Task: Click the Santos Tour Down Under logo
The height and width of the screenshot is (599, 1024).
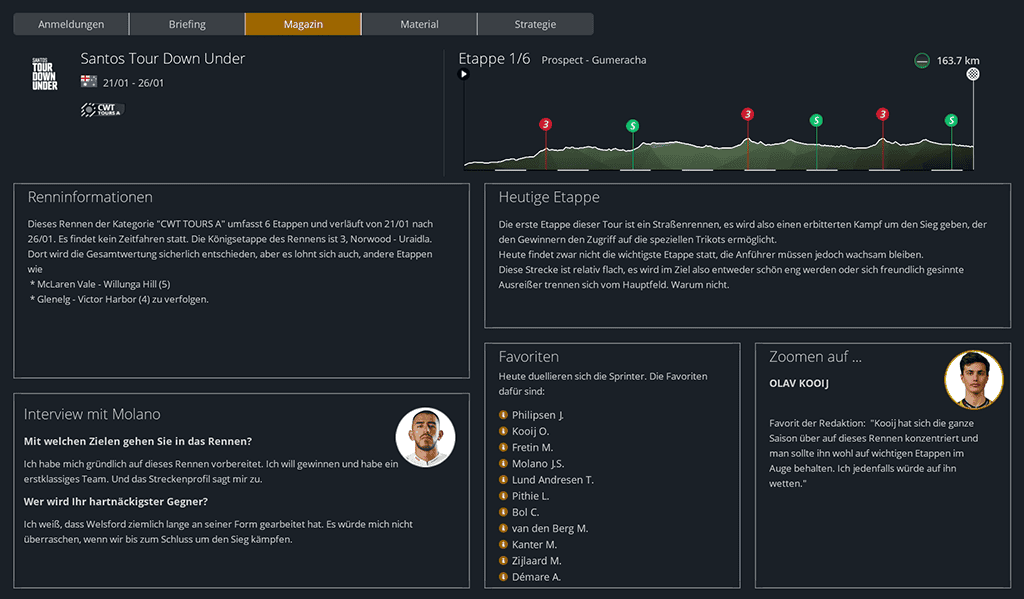Action: (45, 73)
